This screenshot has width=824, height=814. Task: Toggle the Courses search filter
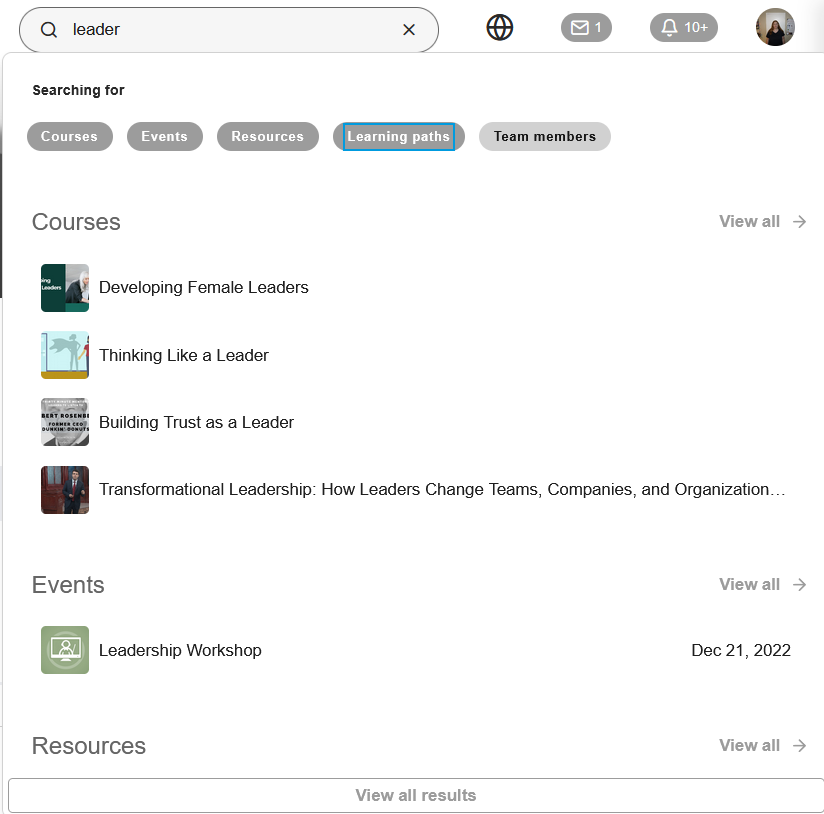click(x=69, y=136)
